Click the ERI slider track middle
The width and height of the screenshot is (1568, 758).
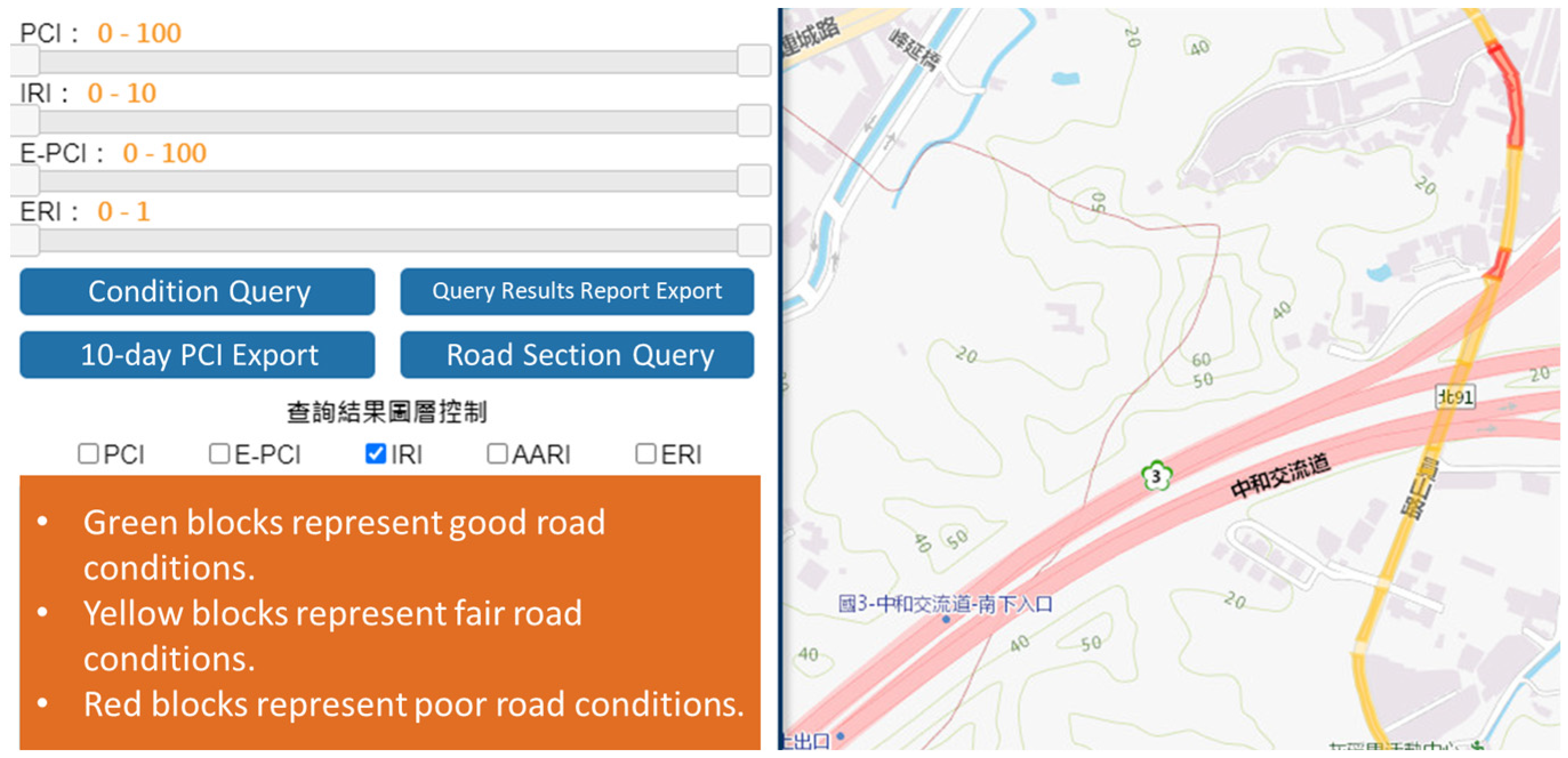point(389,241)
